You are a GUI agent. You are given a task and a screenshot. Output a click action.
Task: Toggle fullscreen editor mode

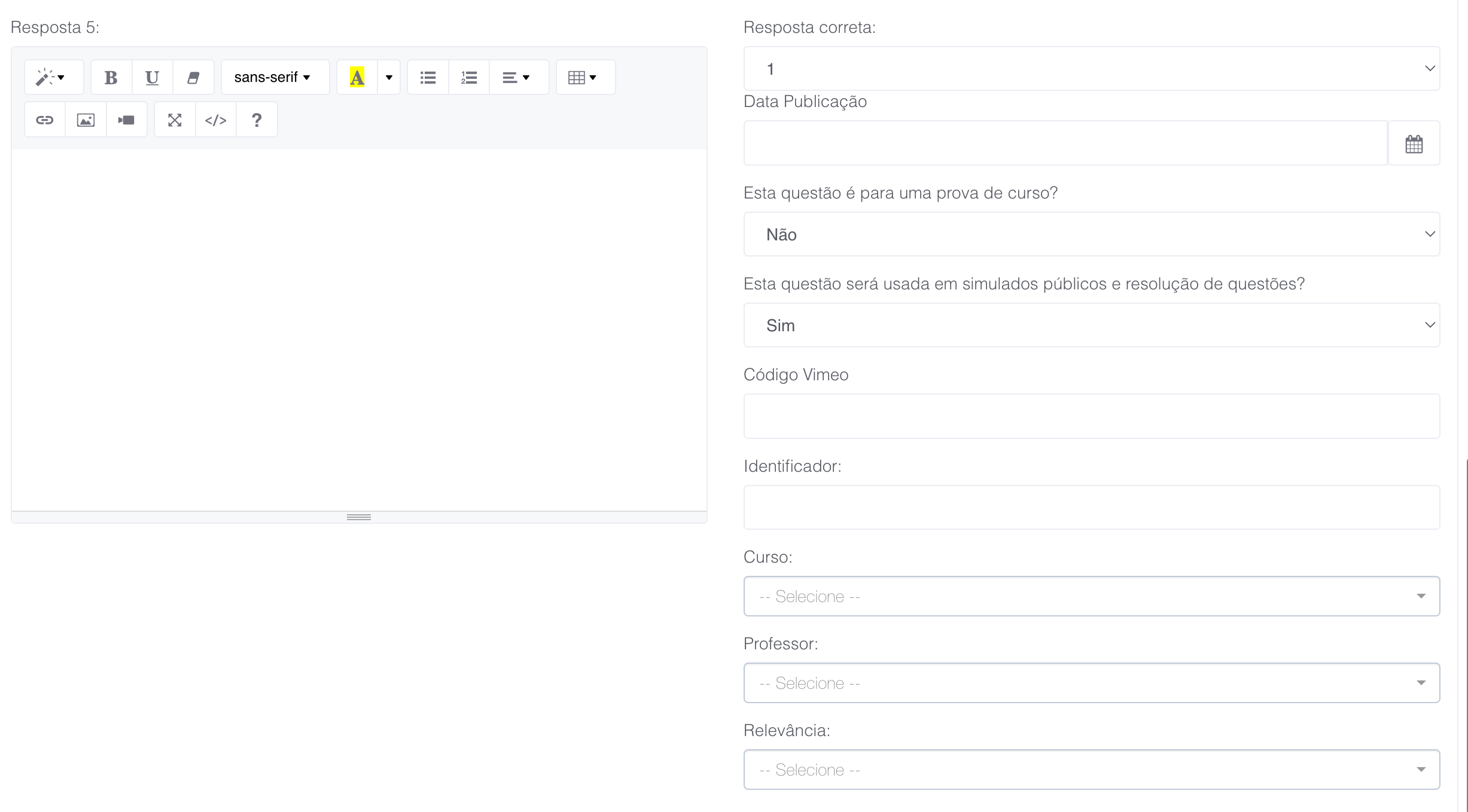pyautogui.click(x=175, y=120)
